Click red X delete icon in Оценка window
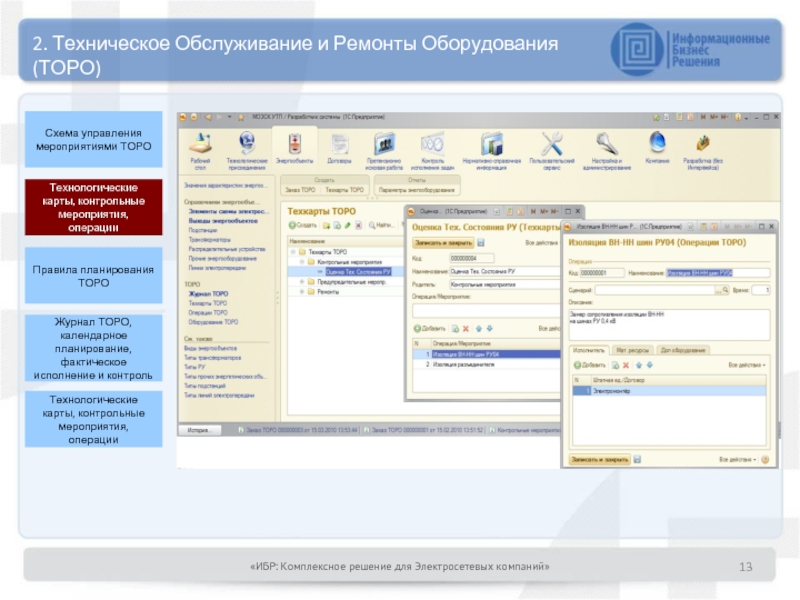Screen dimensions: 800x600 (466, 329)
